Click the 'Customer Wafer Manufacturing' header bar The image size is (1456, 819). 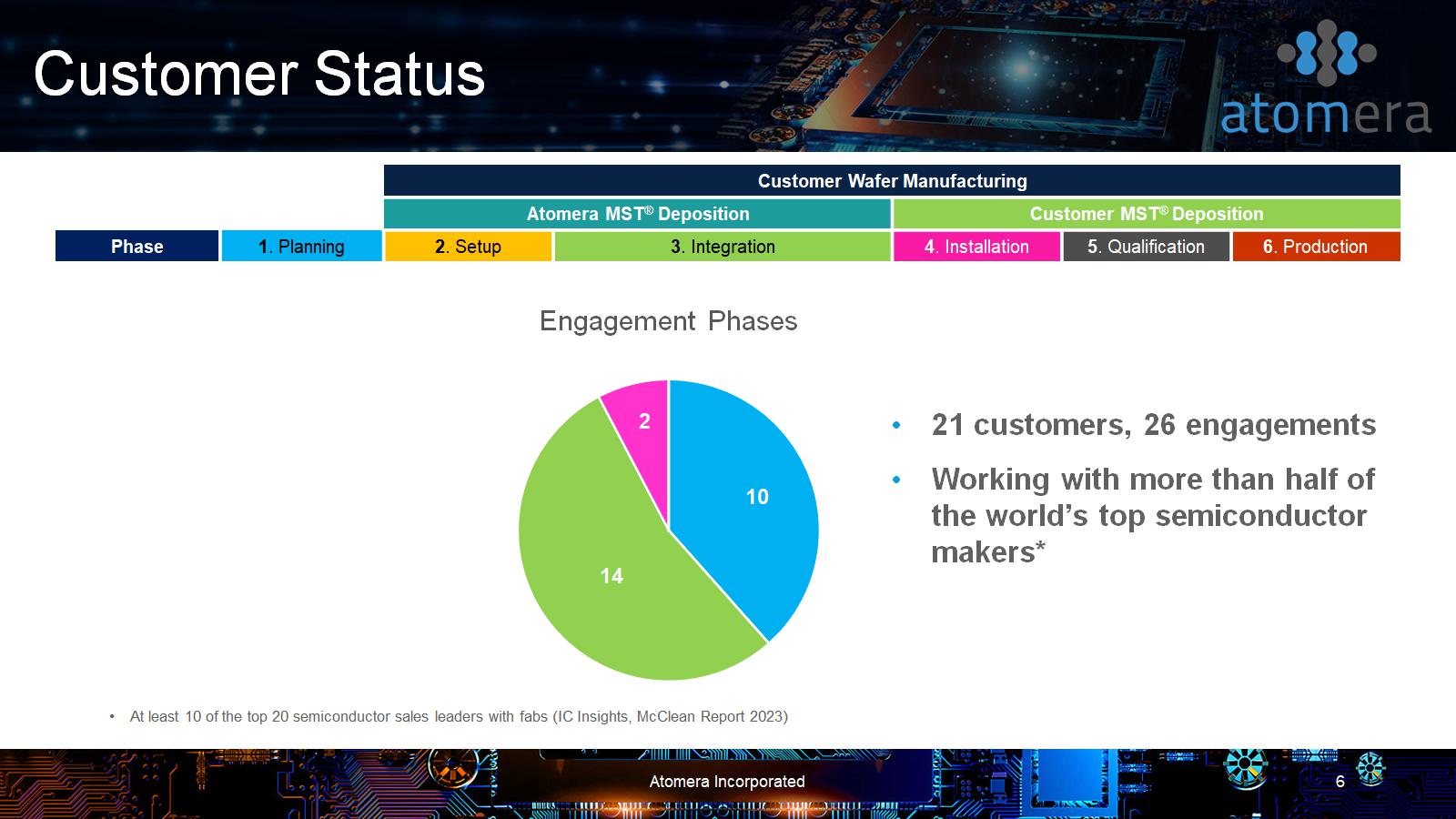pos(892,181)
